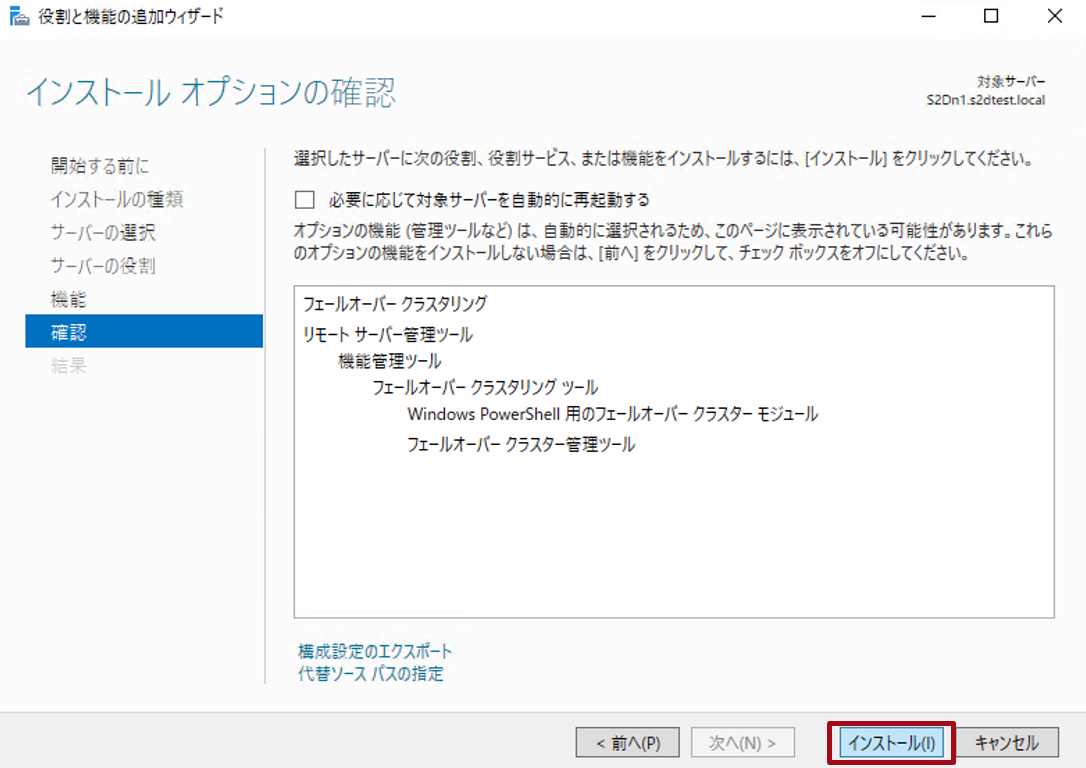Select the 確認 step in sidebar
1086x768 pixels.
point(144,332)
